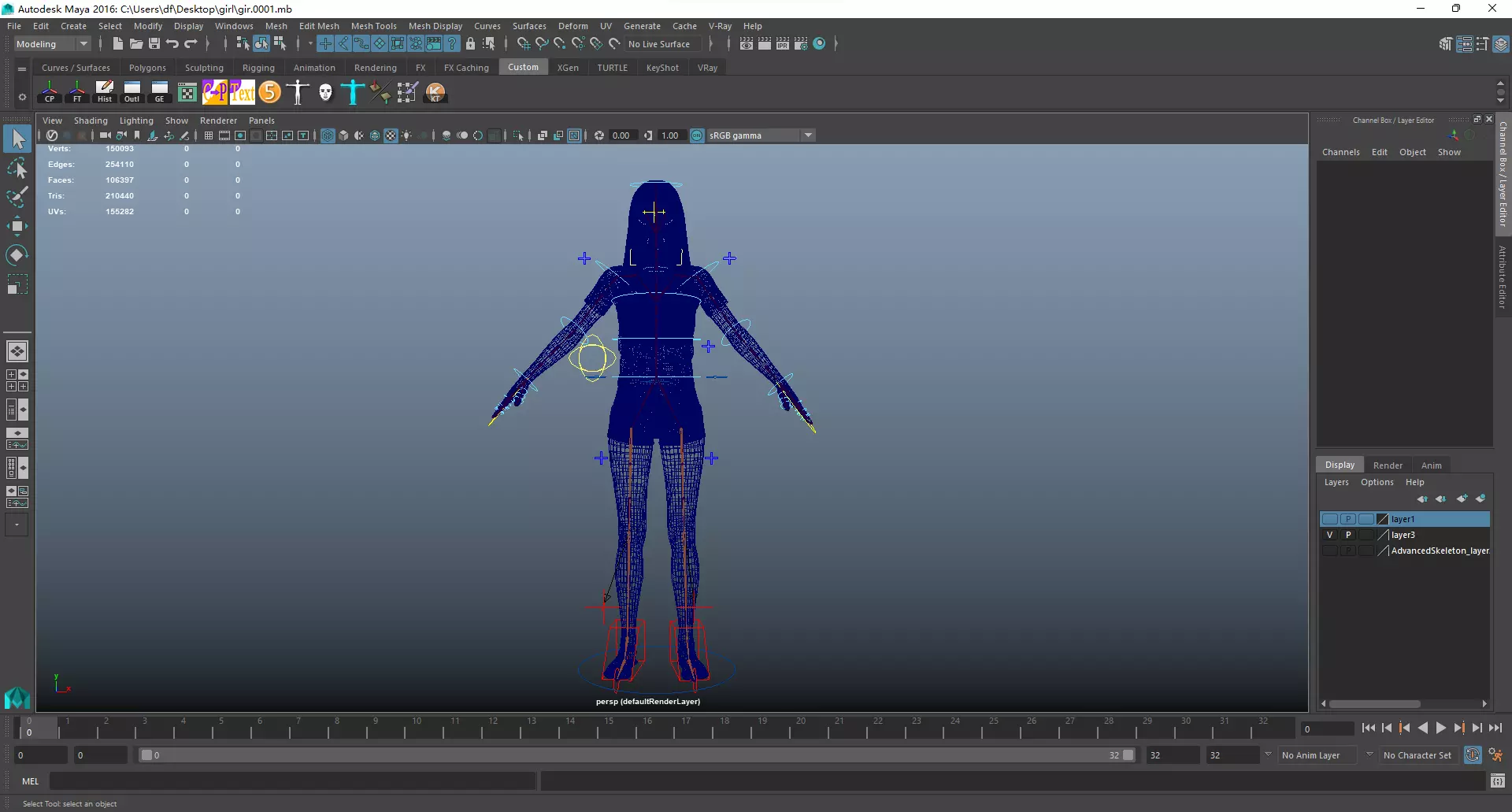Click the white face mask shelf icon

point(325,92)
